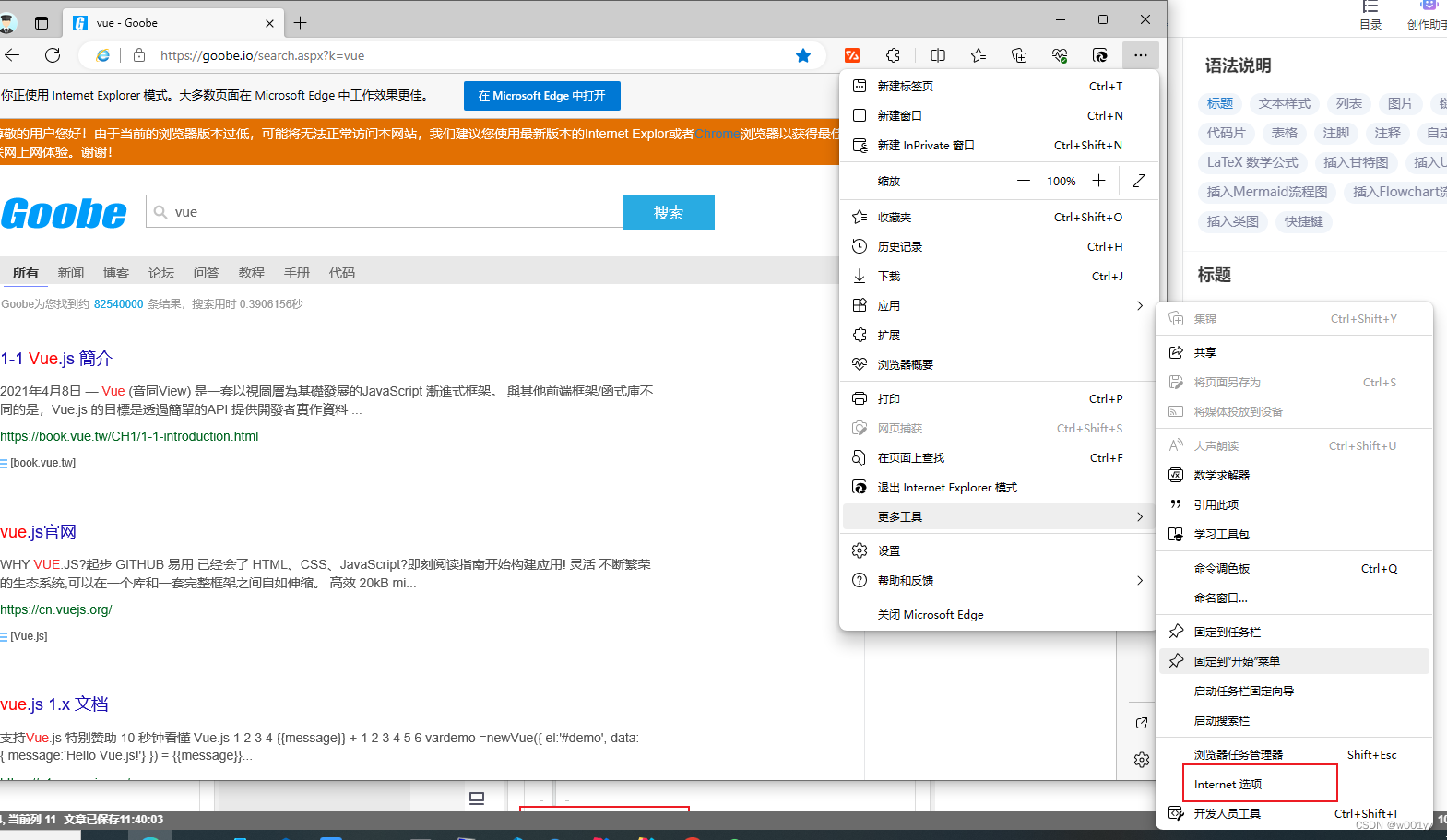Image resolution: width=1447 pixels, height=840 pixels.
Task: Open result 1-1 Vue.js 簡介
Action: [x=56, y=358]
